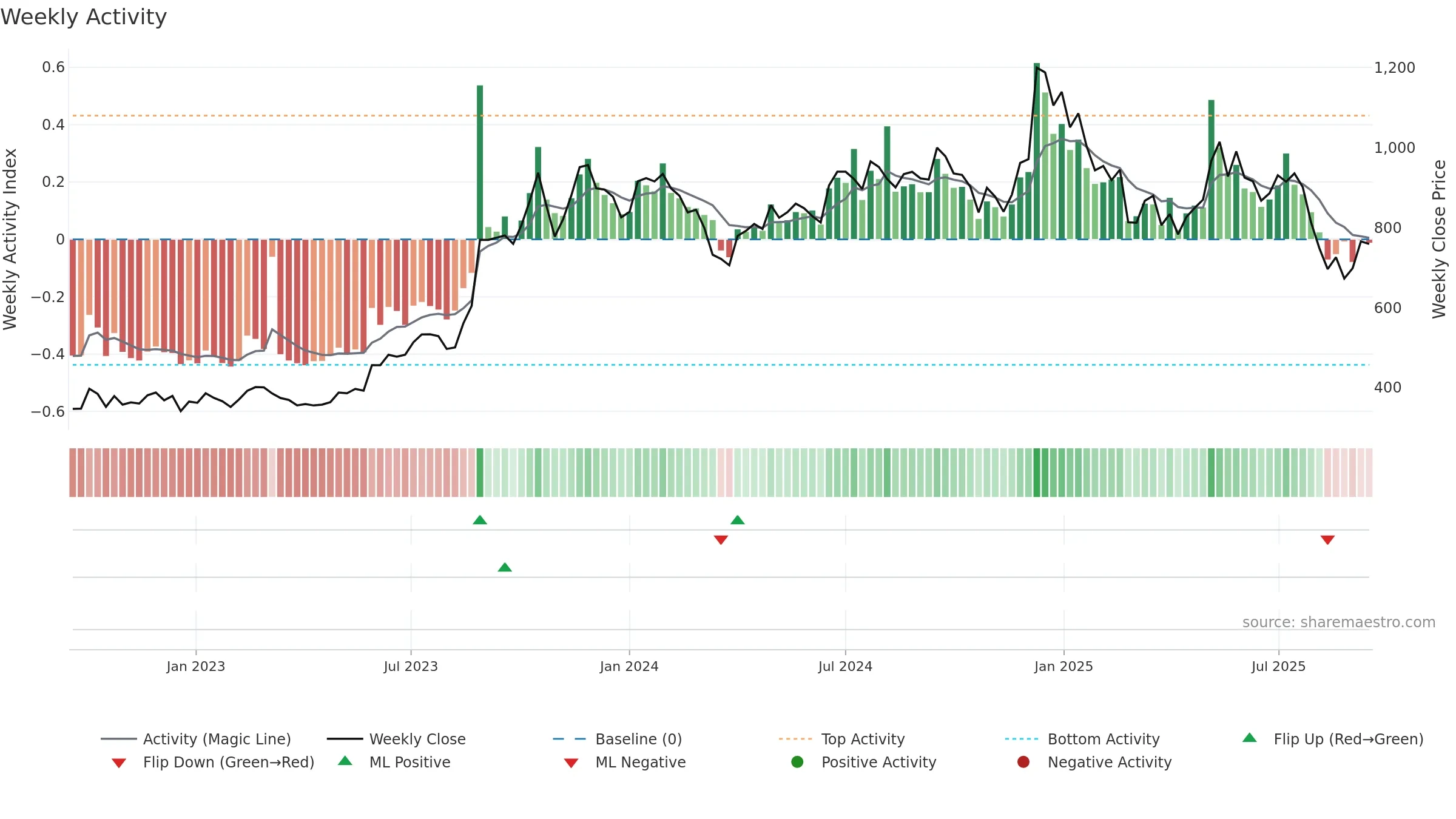
Task: Click the 0.6 left-axis tick label
Action: point(53,67)
